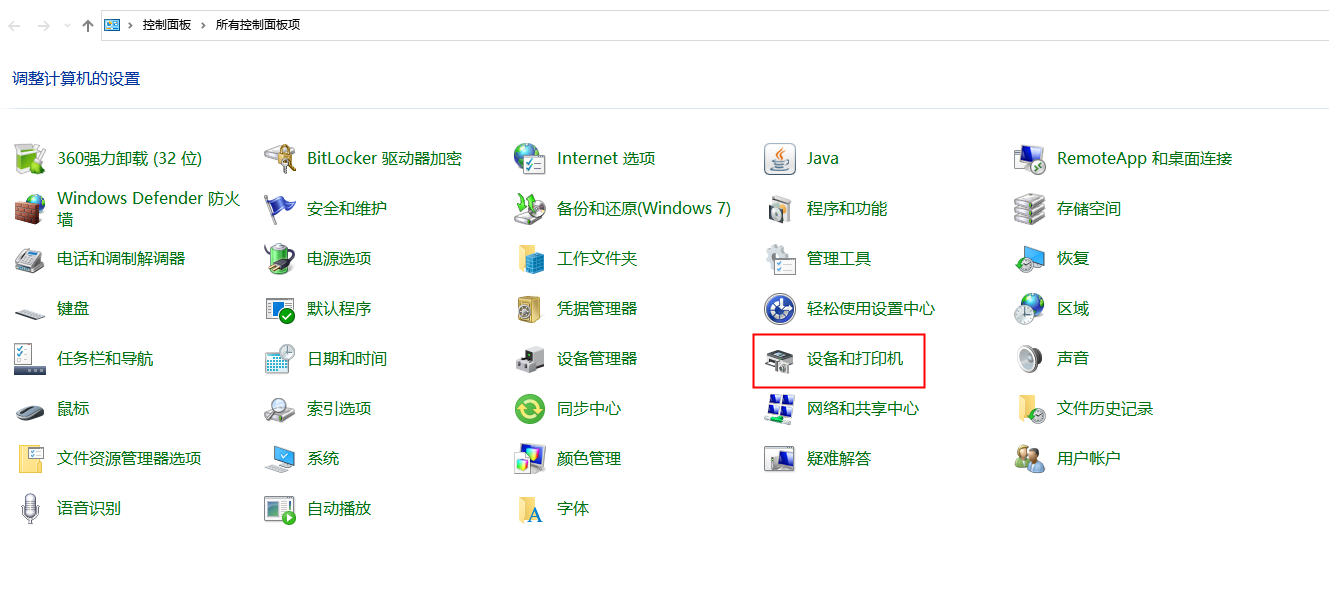
Task: Click the 字体 fonts folder icon
Action: click(529, 509)
